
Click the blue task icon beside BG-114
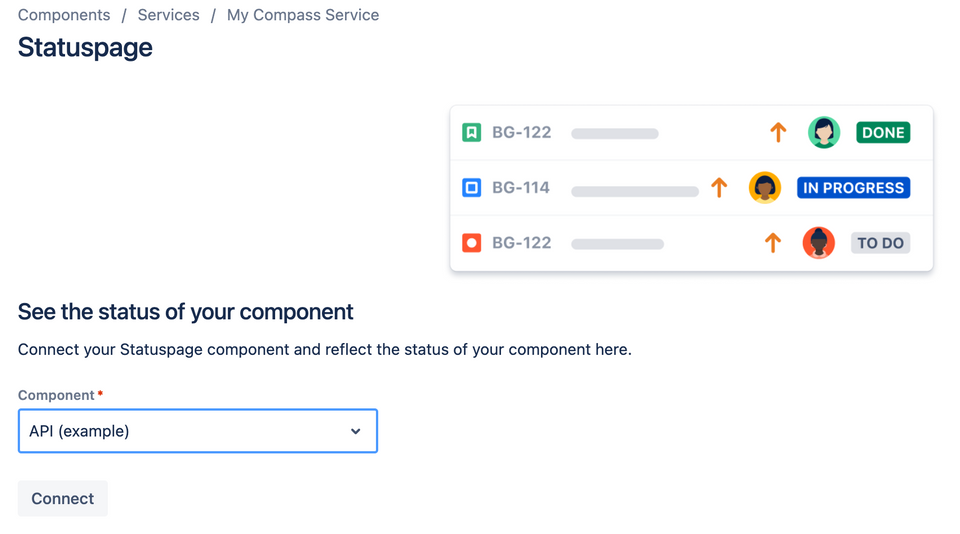(471, 187)
